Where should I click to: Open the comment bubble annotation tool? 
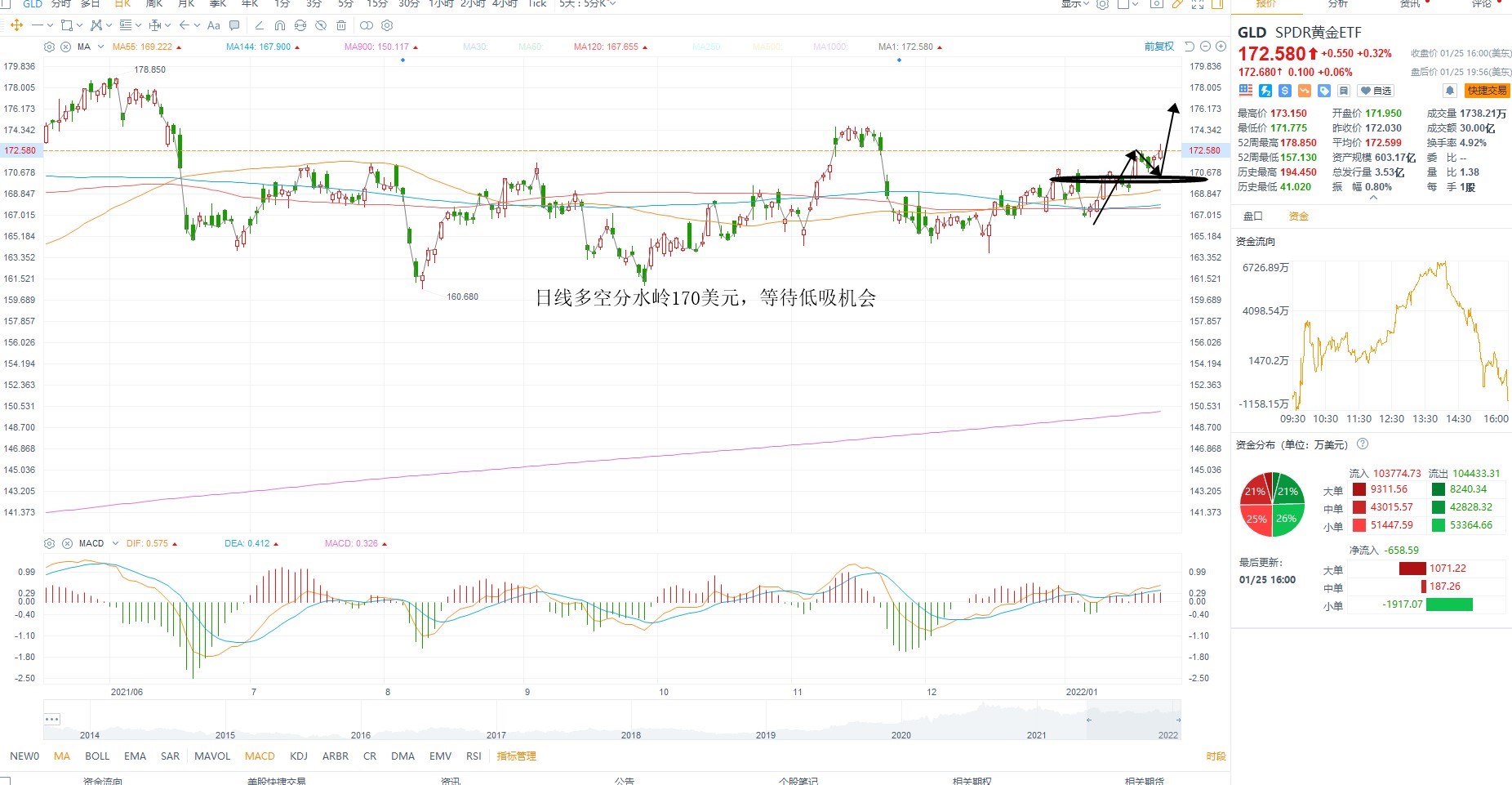click(235, 25)
